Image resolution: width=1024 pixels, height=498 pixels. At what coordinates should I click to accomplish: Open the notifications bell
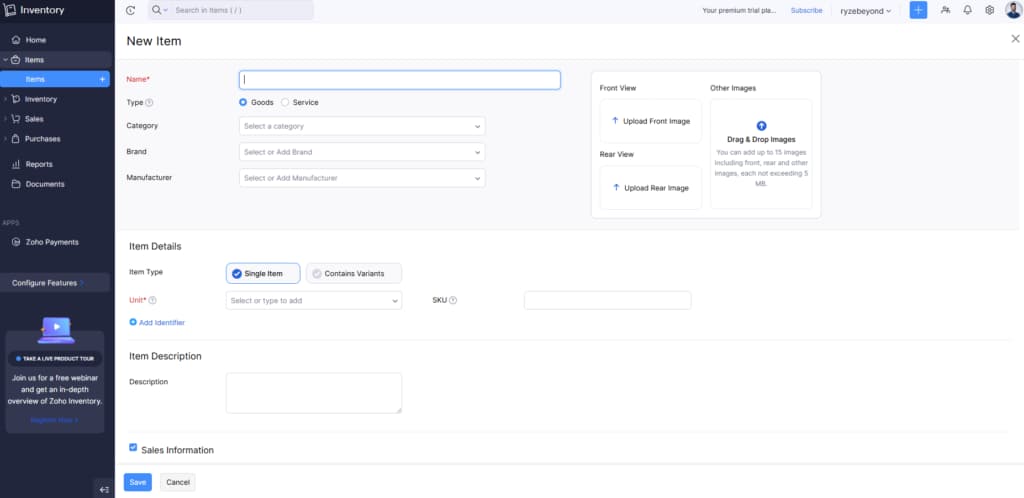[x=967, y=10]
